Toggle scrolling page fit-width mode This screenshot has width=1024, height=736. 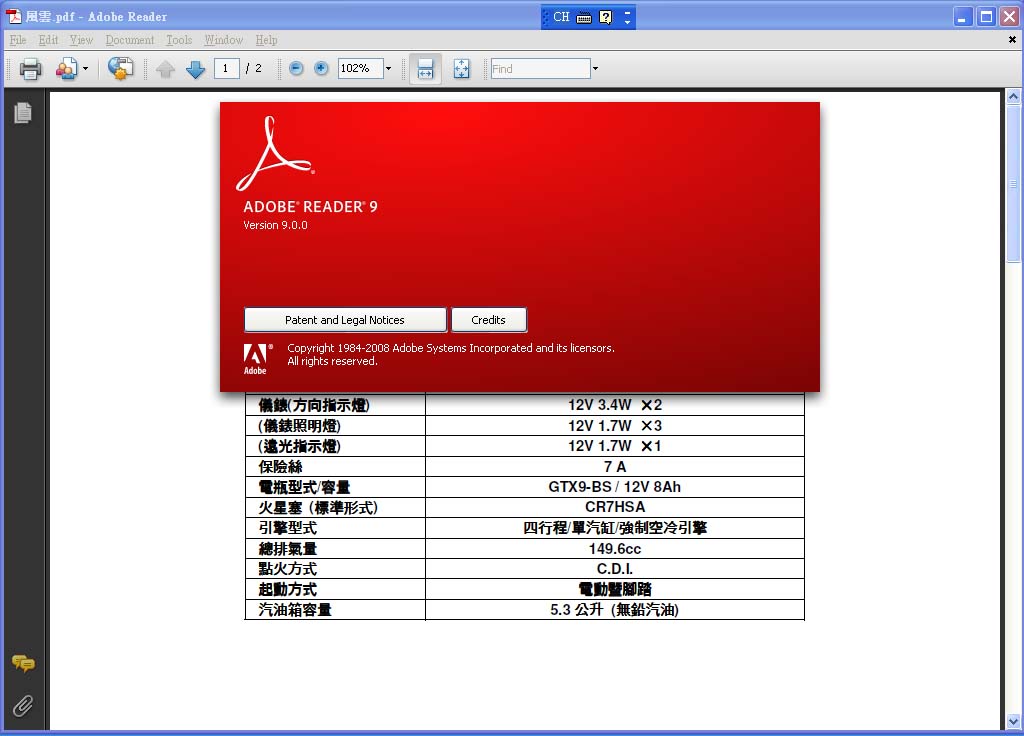tap(425, 69)
